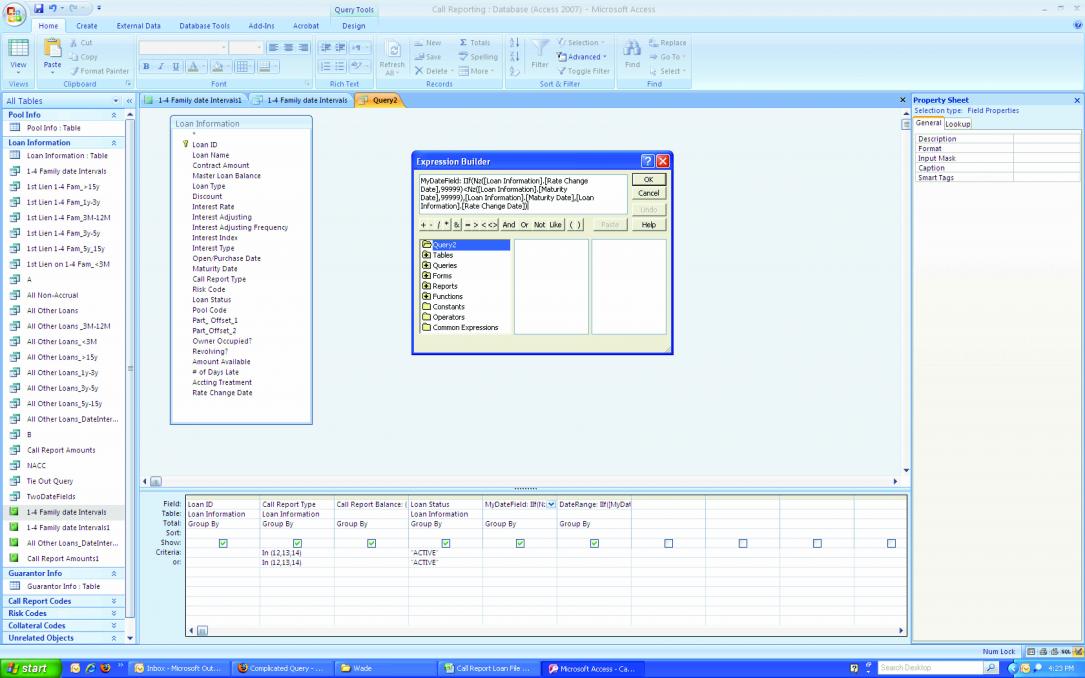Open the '1st Lien 1-4 Fam_>15y' query

pos(62,186)
